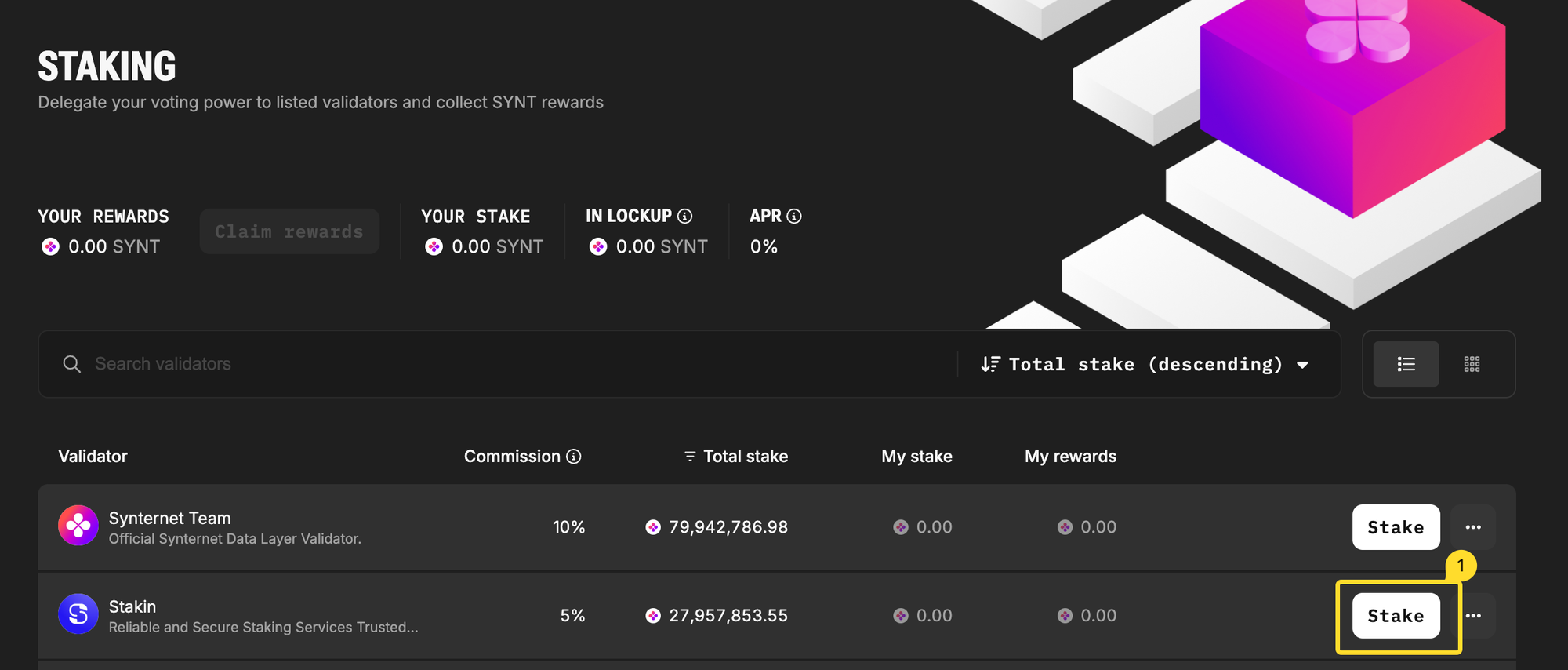This screenshot has width=1568, height=670.
Task: Click the Total stake filter icon
Action: point(690,457)
